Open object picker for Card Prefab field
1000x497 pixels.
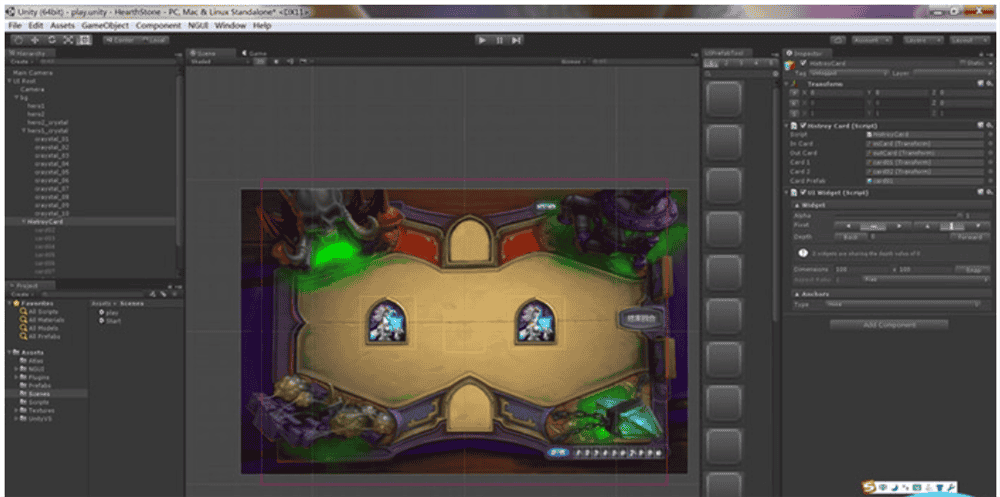pyautogui.click(x=989, y=181)
